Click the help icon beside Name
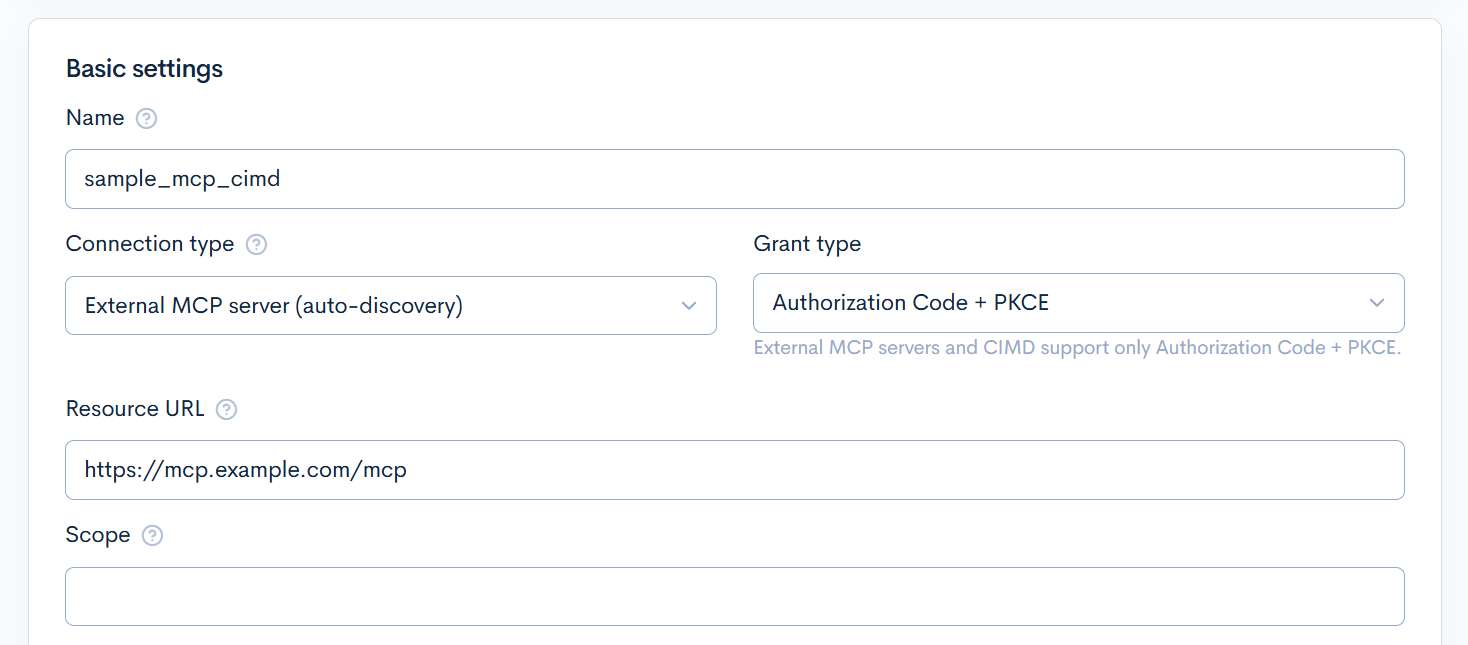Image resolution: width=1468 pixels, height=645 pixels. click(x=146, y=119)
